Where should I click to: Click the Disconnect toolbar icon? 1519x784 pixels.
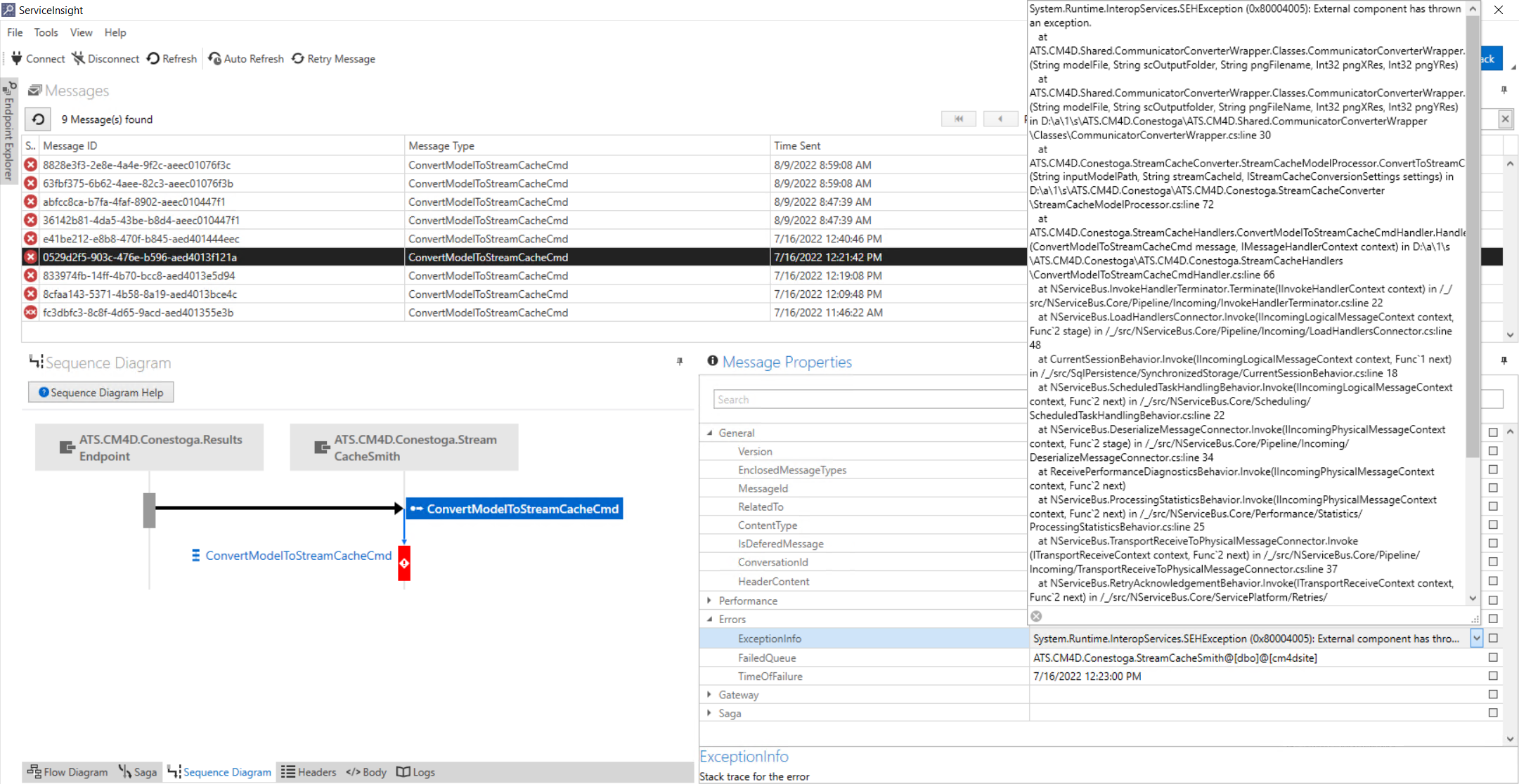click(x=79, y=59)
